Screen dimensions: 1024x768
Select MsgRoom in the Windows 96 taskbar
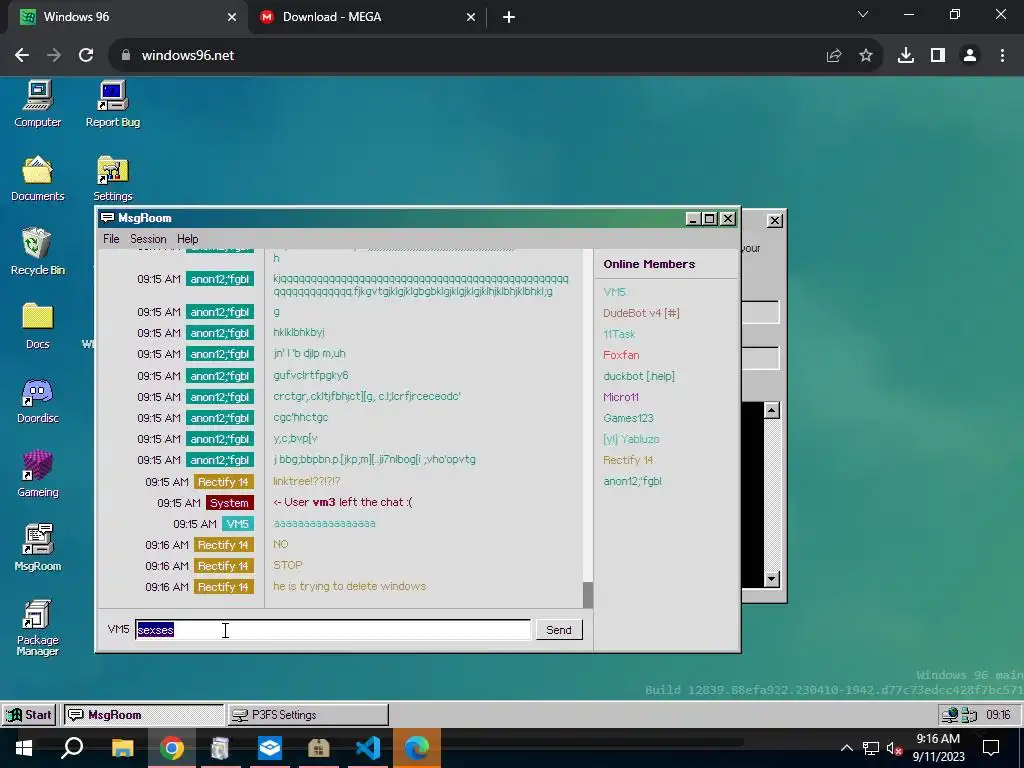click(x=144, y=715)
